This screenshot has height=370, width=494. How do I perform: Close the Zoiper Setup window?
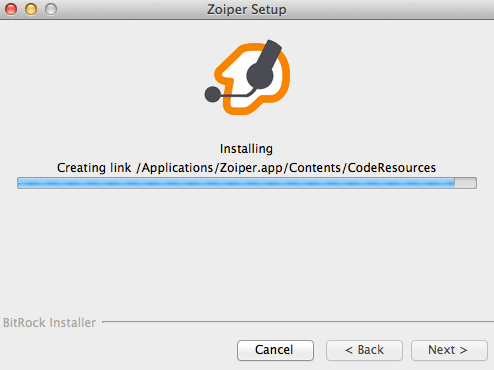tap(11, 9)
